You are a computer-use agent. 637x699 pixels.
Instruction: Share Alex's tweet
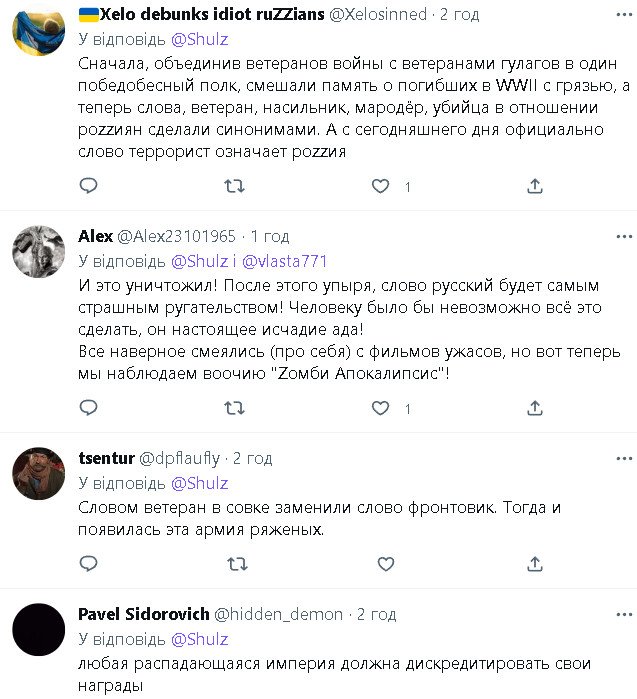tap(535, 408)
